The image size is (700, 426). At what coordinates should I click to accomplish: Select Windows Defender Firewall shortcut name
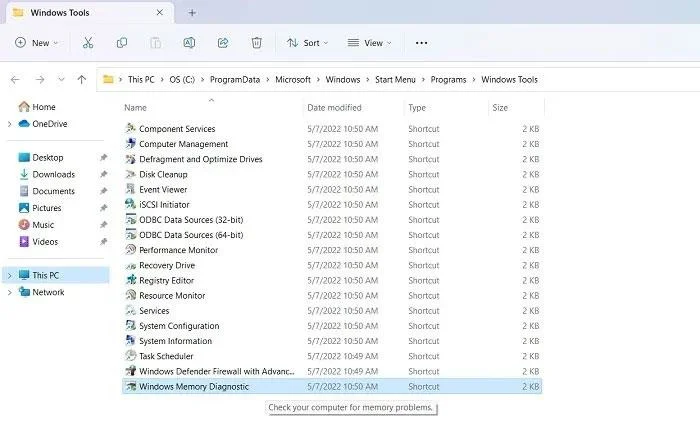pyautogui.click(x=217, y=372)
